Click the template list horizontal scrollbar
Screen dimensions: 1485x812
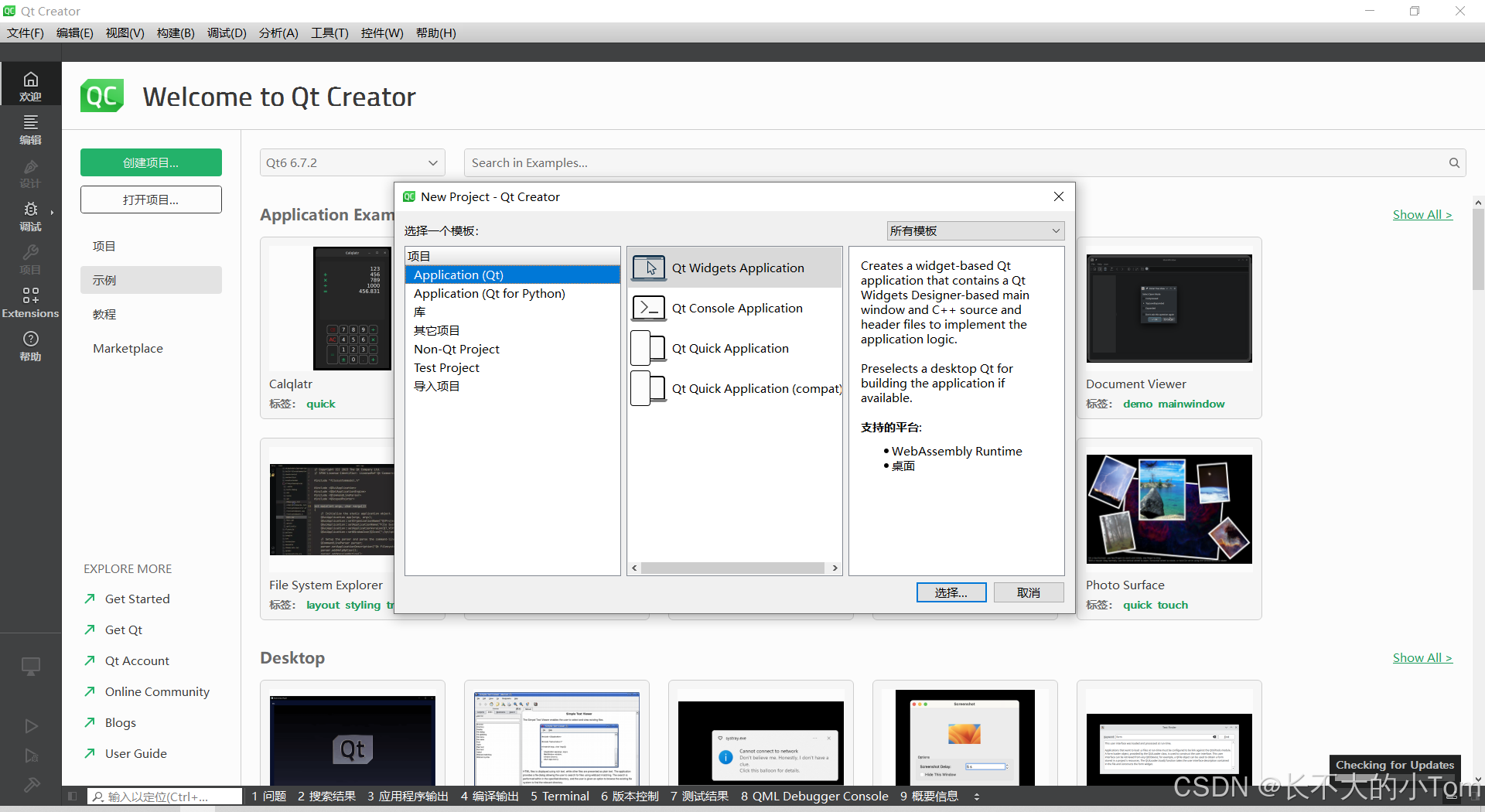732,568
